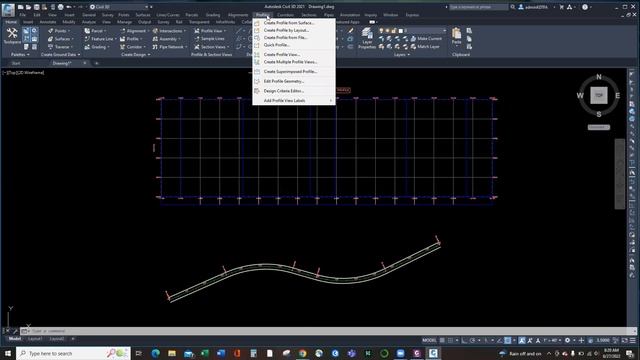Open the Alignment dropdown
Image resolution: width=640 pixels, height=360 pixels.
tap(134, 31)
